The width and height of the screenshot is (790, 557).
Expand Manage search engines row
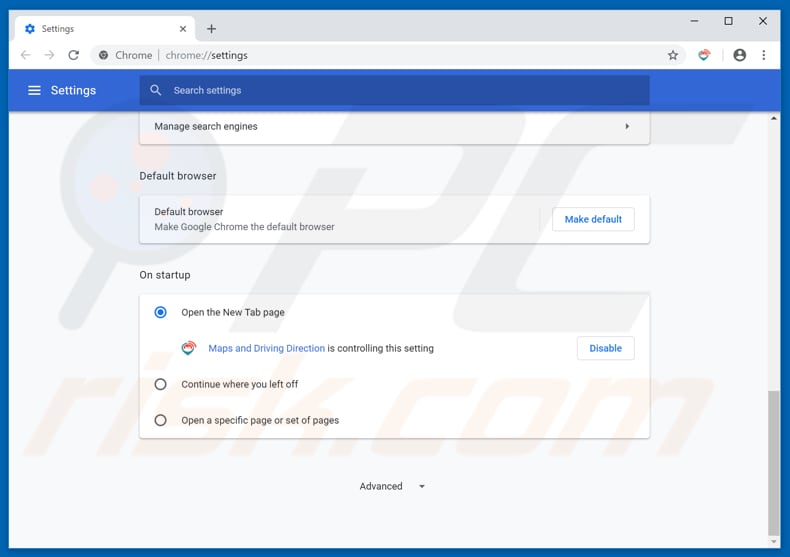(394, 126)
